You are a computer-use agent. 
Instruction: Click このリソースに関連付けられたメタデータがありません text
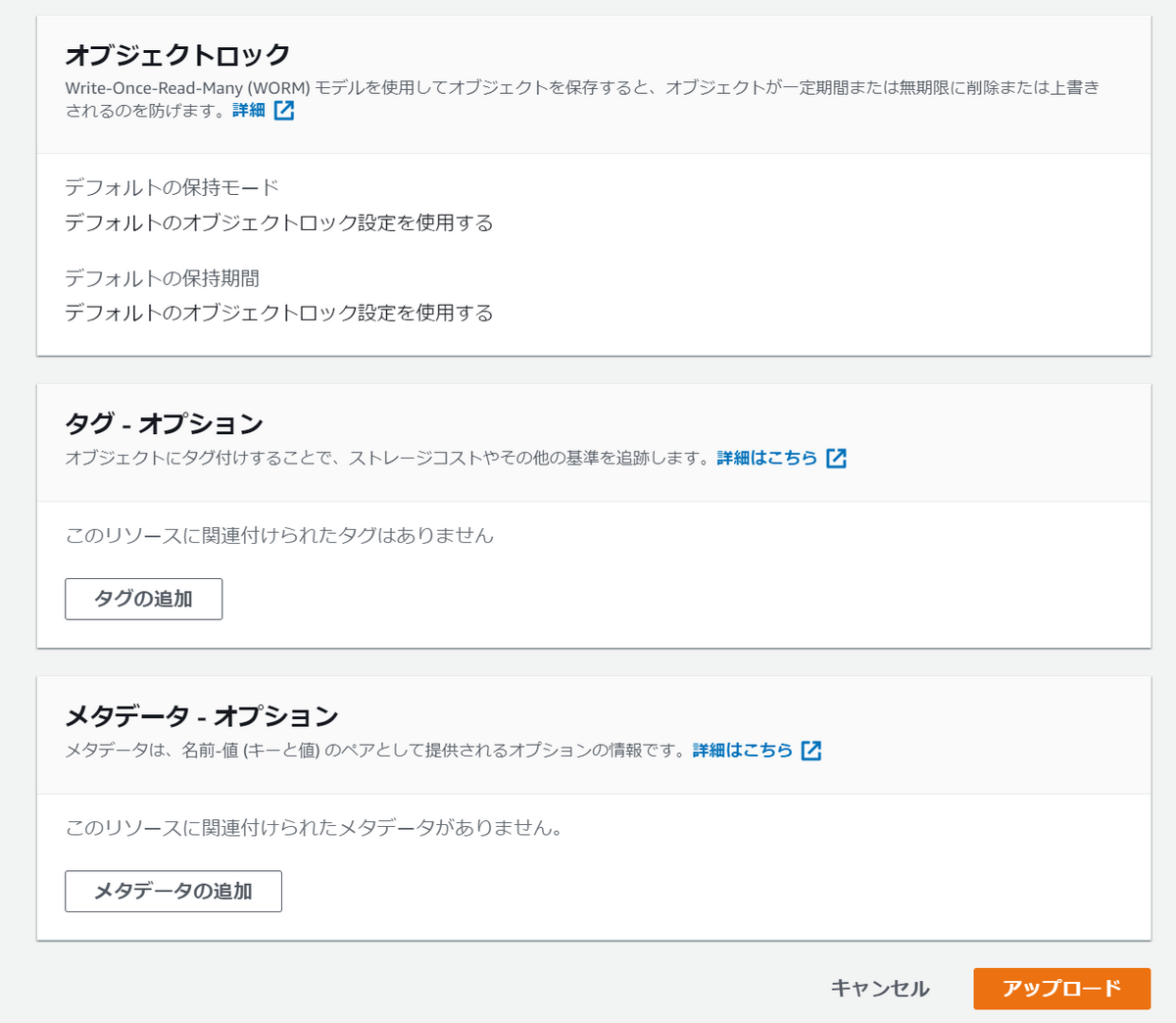click(x=314, y=828)
